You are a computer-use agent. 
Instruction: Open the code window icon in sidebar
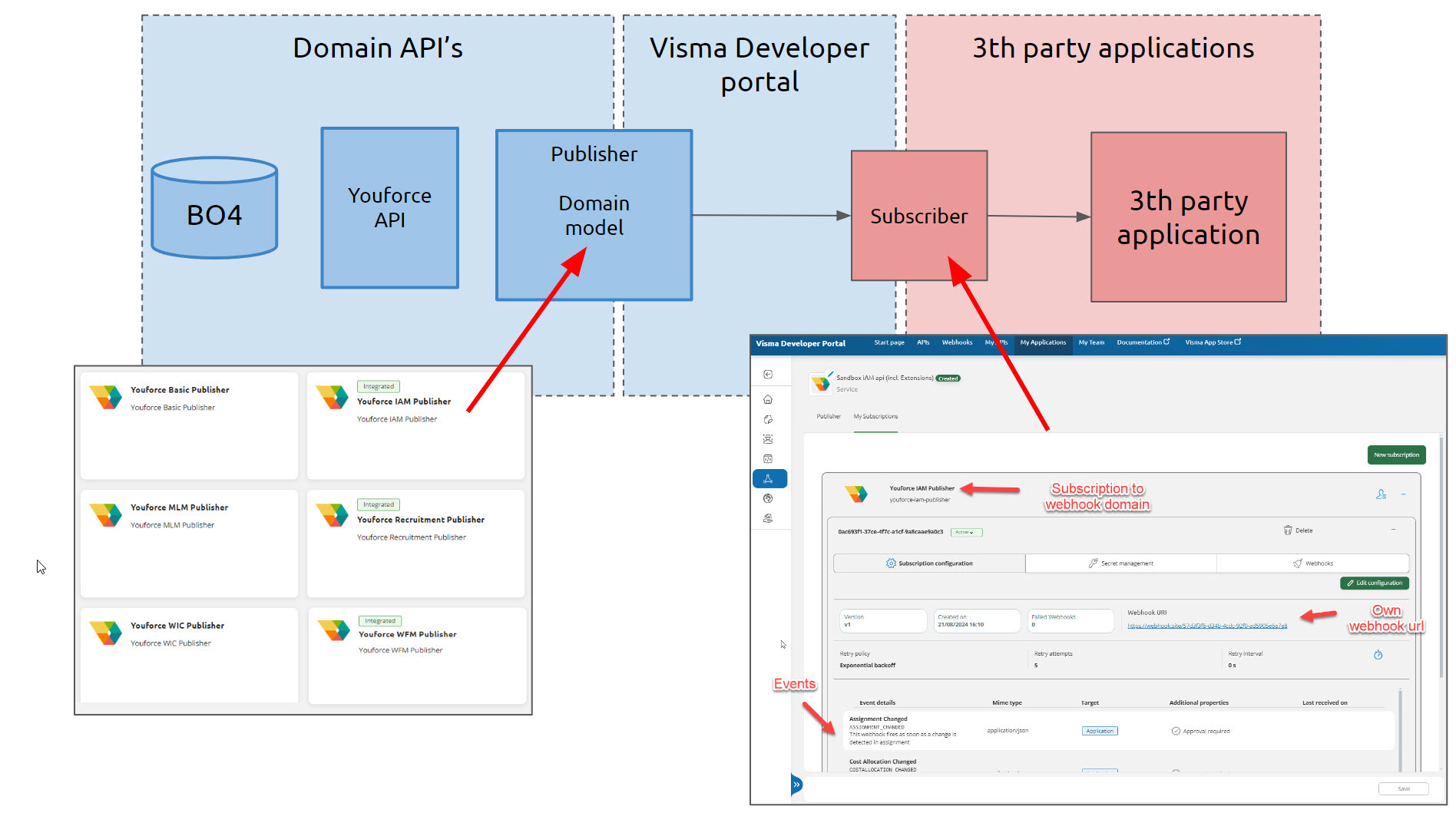click(768, 459)
